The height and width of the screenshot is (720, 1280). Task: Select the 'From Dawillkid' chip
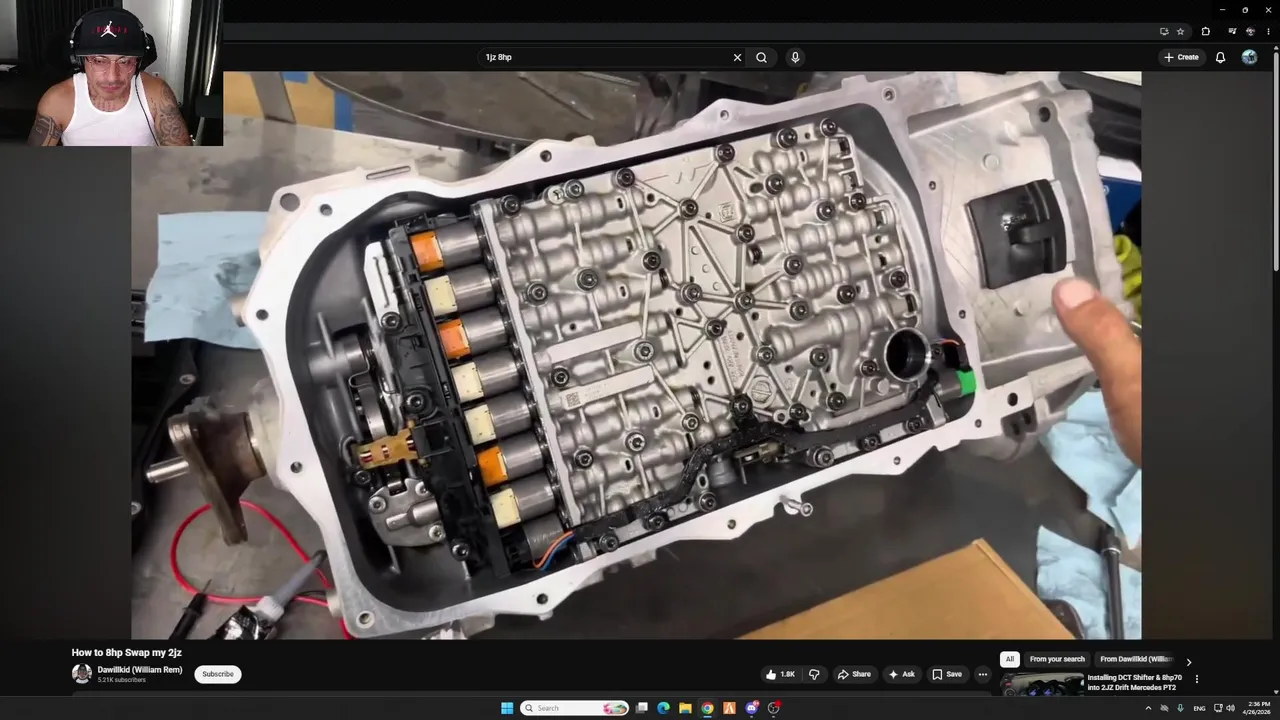1135,659
